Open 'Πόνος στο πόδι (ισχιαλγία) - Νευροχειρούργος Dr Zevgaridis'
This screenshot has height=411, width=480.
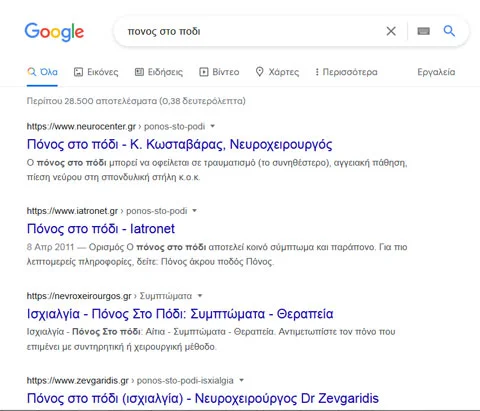coord(203,398)
